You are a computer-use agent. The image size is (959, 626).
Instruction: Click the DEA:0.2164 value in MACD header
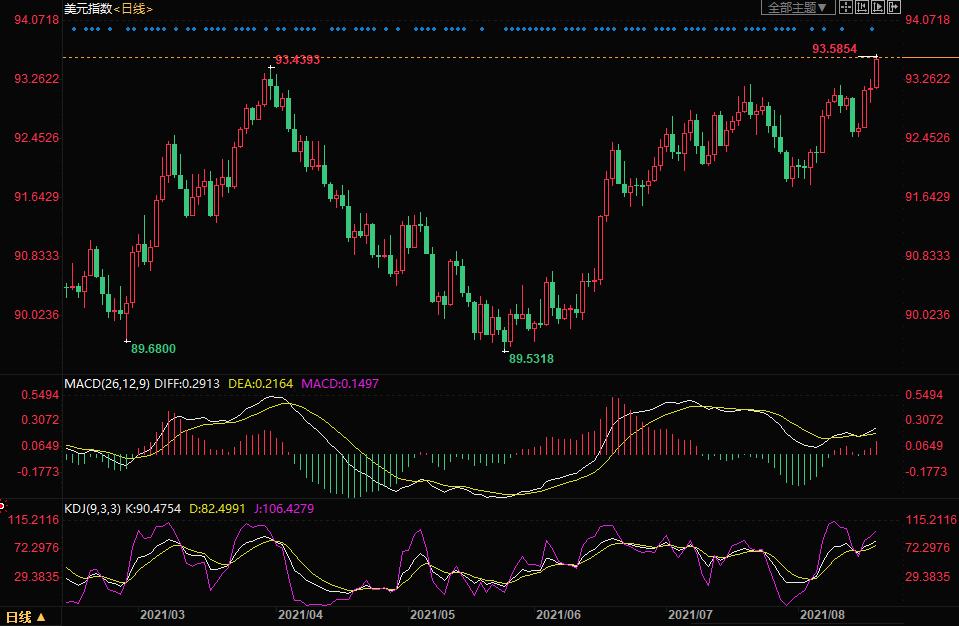coord(255,383)
